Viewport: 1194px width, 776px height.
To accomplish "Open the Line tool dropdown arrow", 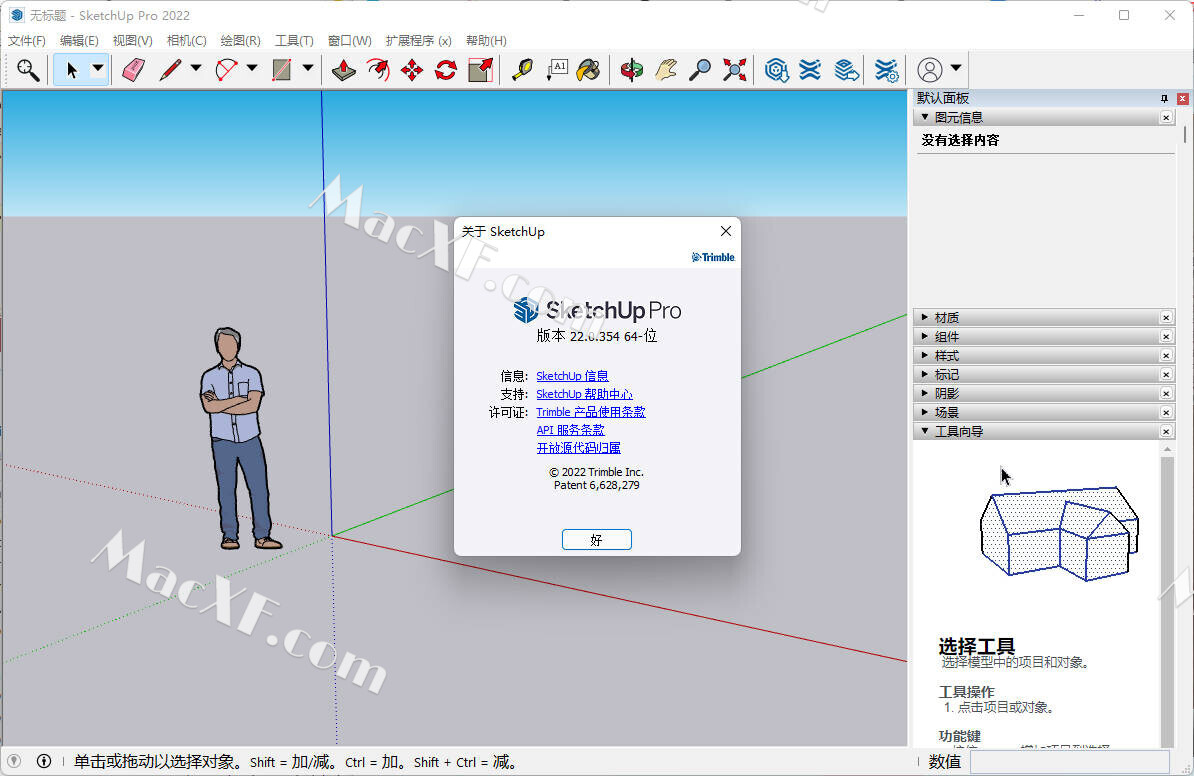I will [x=196, y=69].
